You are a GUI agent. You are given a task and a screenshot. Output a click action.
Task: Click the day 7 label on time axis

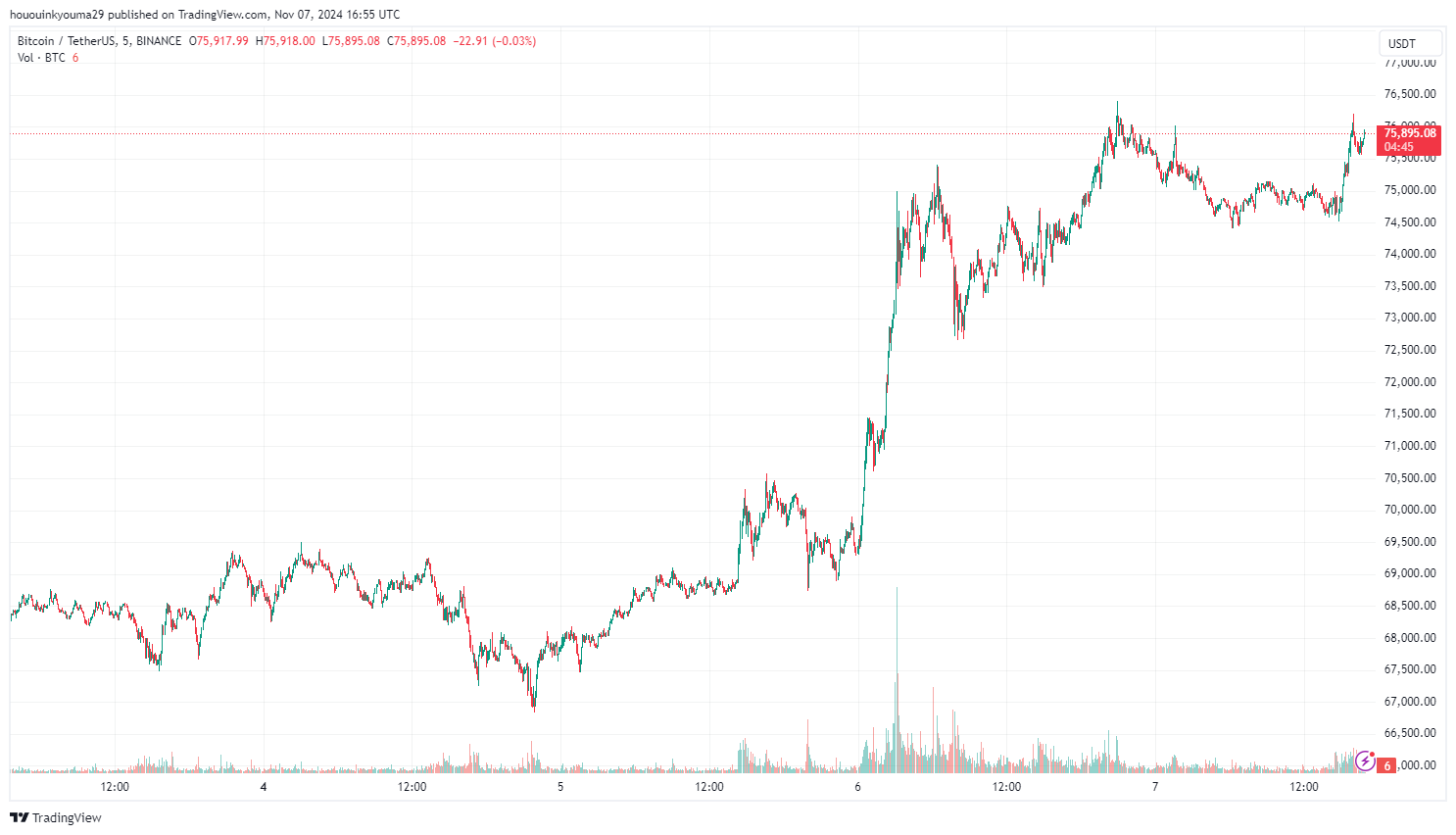tap(1155, 787)
